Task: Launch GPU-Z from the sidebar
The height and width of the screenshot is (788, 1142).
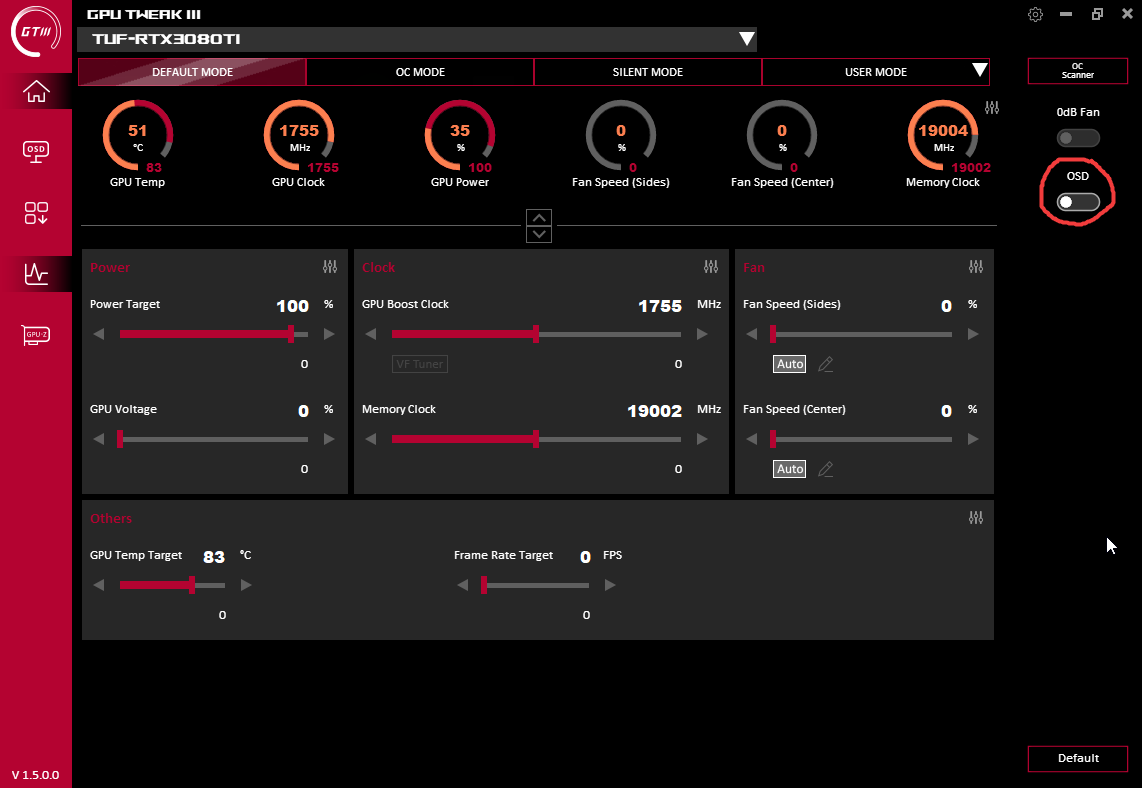Action: coord(36,335)
